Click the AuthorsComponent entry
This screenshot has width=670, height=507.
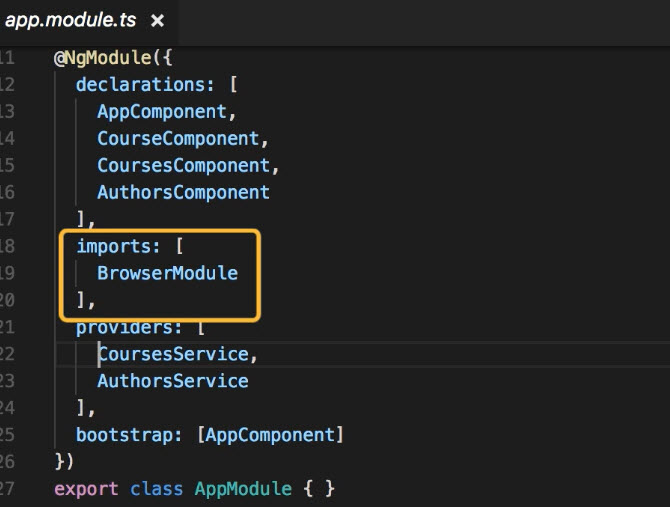(x=183, y=192)
